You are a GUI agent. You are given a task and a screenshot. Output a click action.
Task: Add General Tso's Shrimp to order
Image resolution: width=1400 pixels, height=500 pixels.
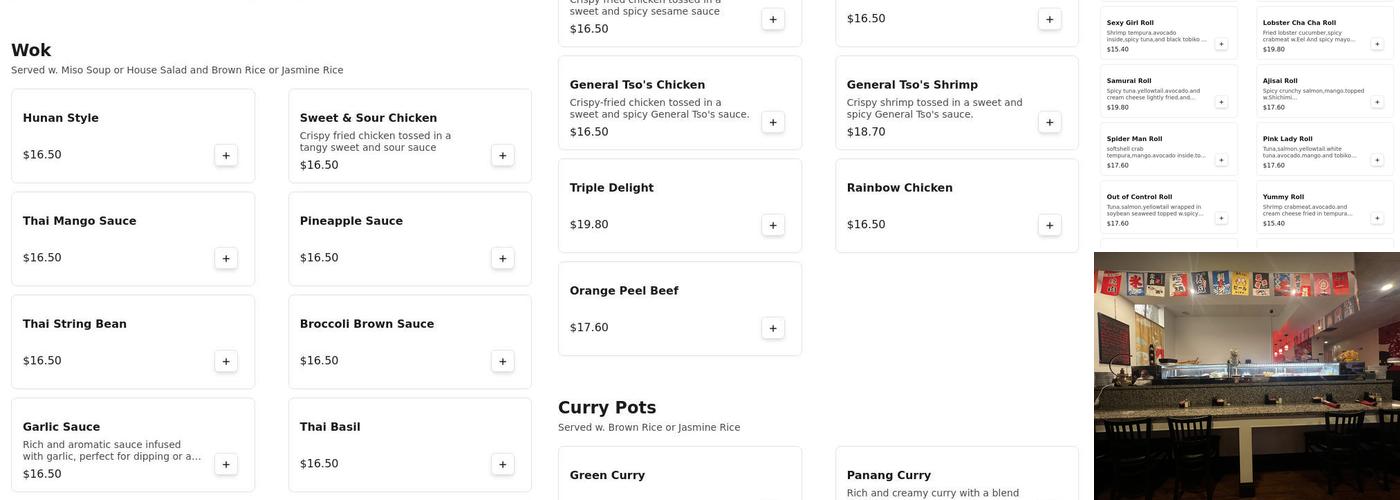click(1050, 122)
